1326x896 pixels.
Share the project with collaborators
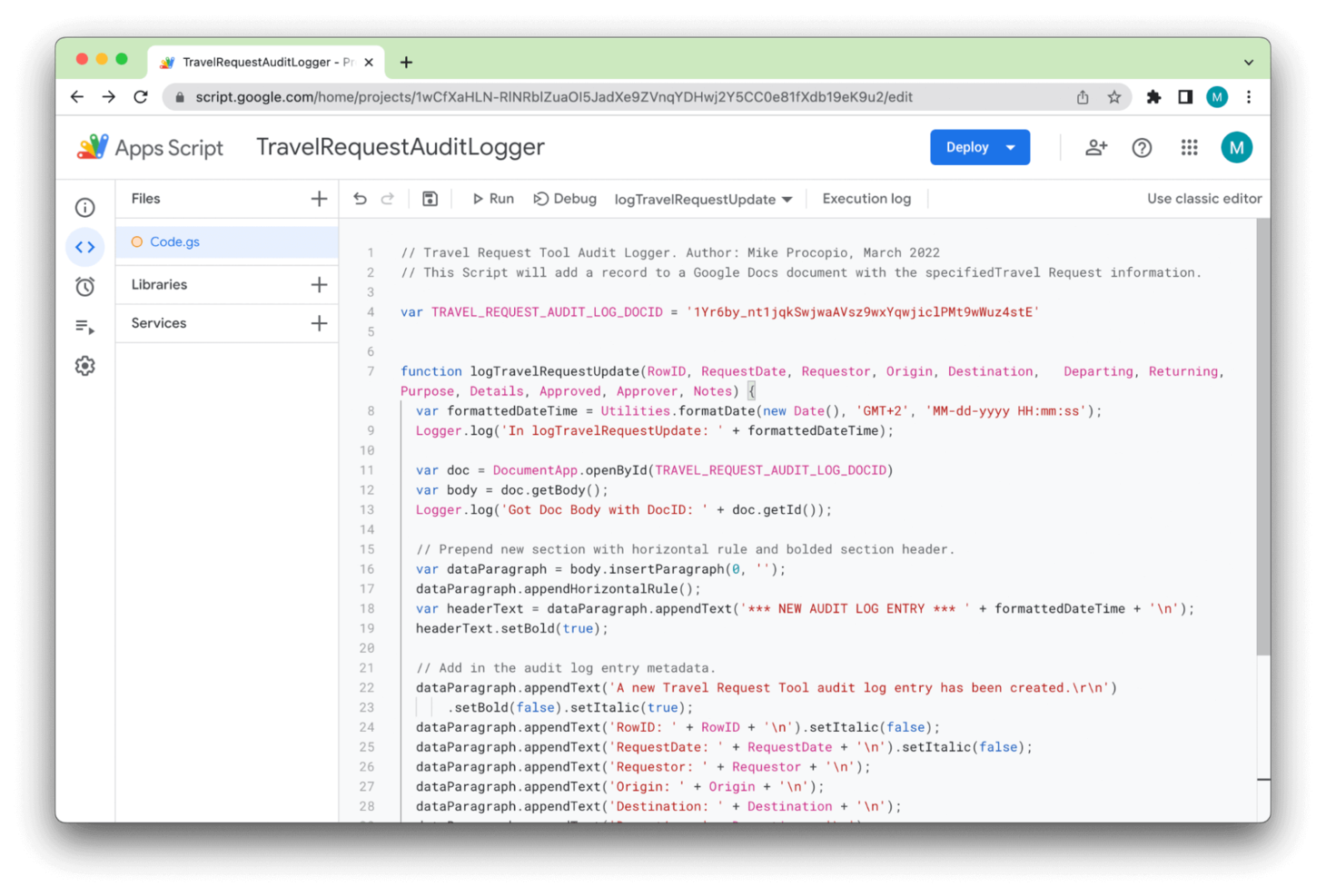click(x=1096, y=146)
